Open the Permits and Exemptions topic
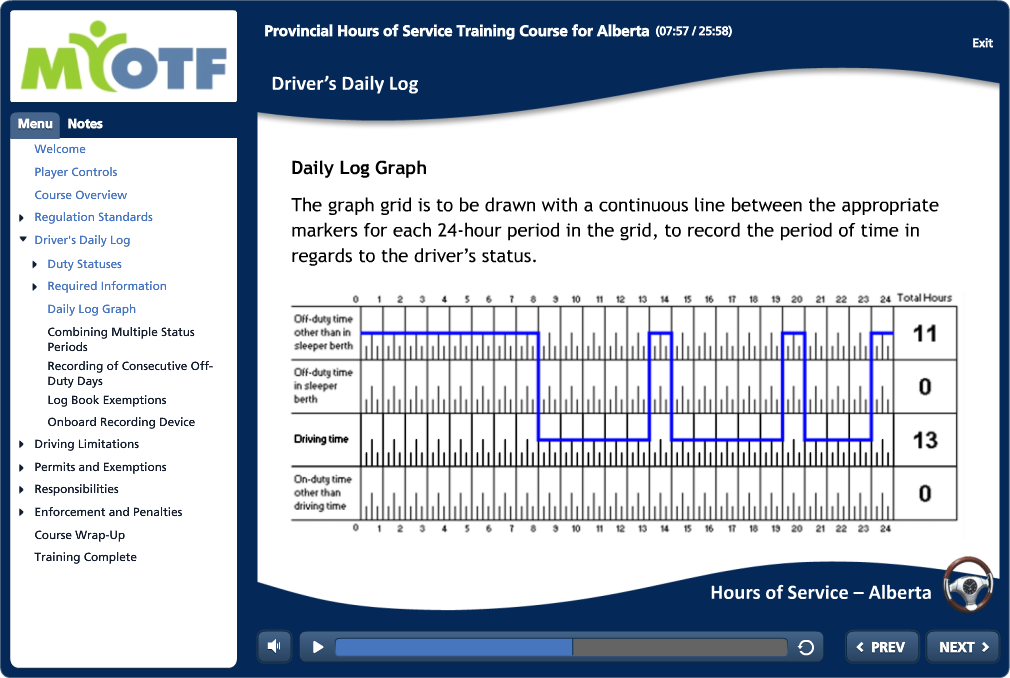 coord(100,467)
